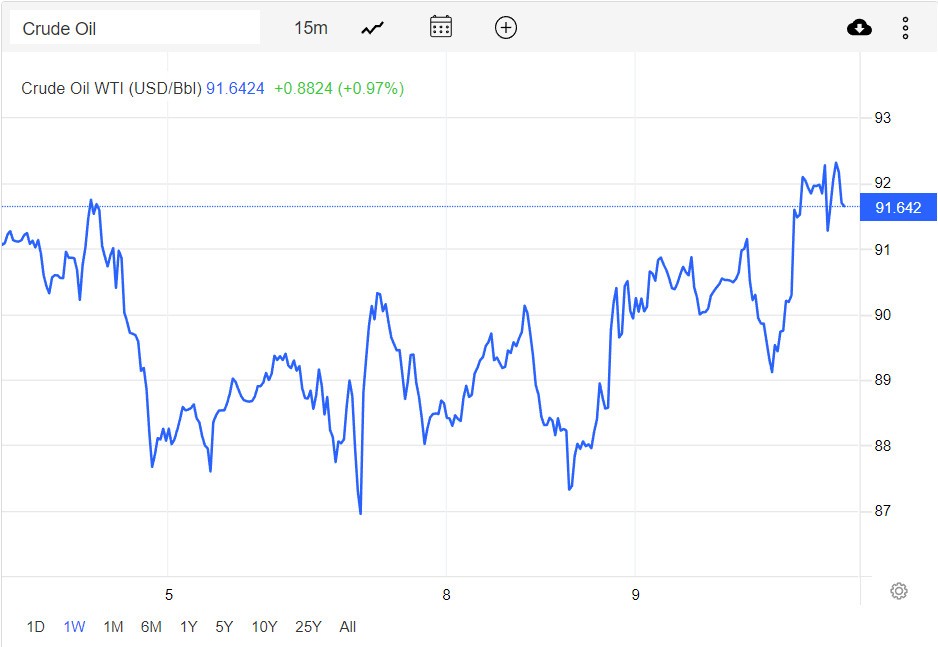This screenshot has width=938, height=647.
Task: Download chart data via cloud icon
Action: point(859,28)
